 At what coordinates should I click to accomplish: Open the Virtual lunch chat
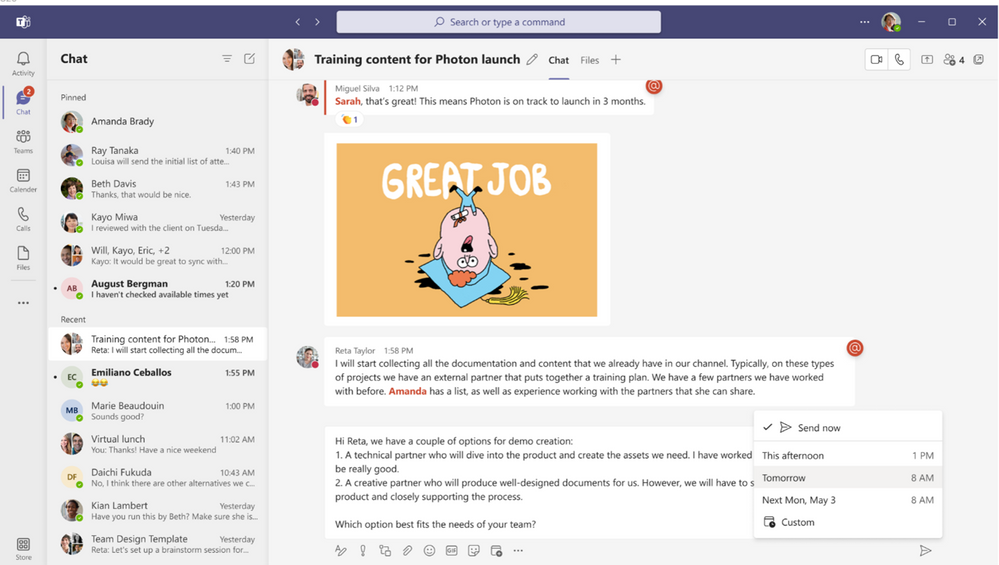(x=157, y=443)
